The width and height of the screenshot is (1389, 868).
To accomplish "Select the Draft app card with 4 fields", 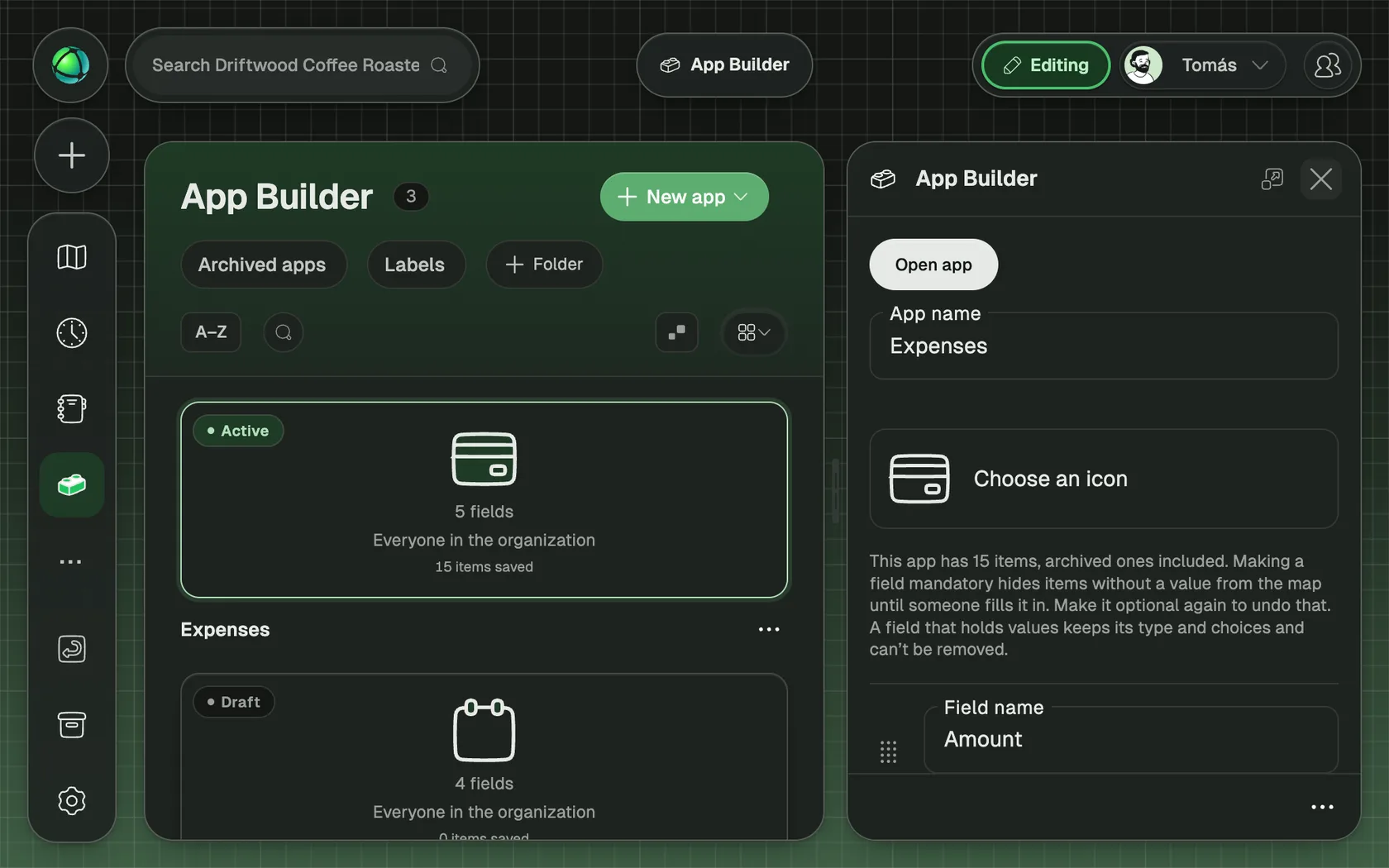I will (484, 757).
